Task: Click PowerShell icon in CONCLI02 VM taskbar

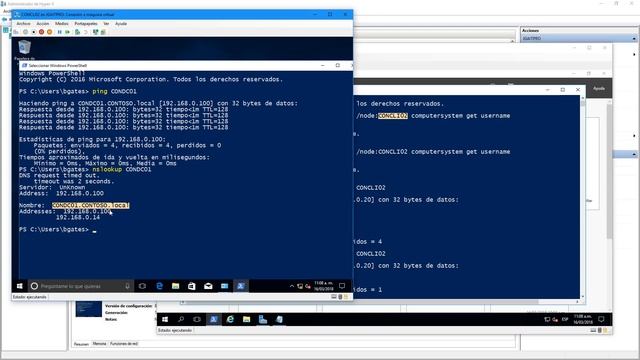Action: click(241, 286)
